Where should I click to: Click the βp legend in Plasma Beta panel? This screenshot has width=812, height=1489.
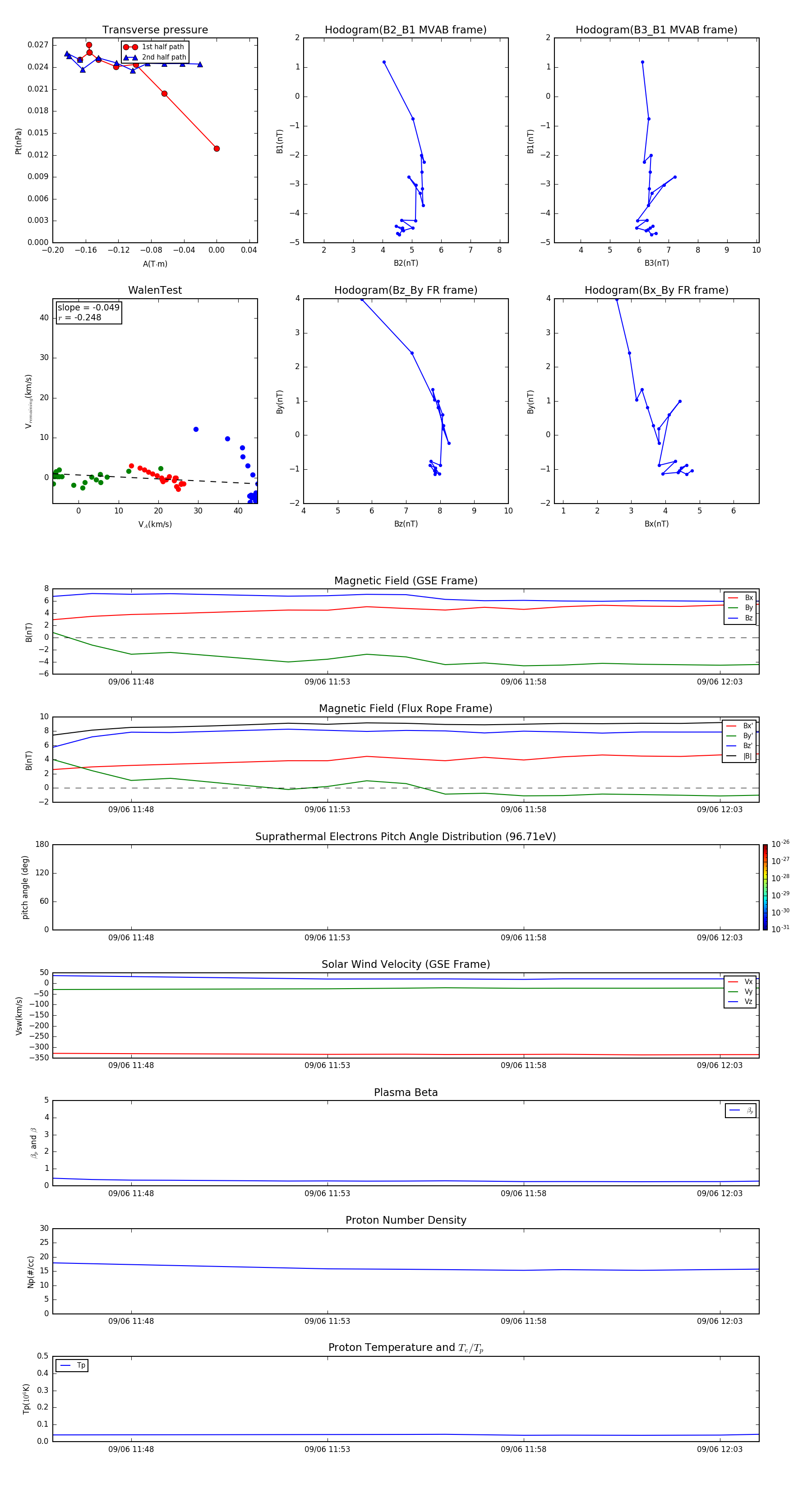[741, 1110]
